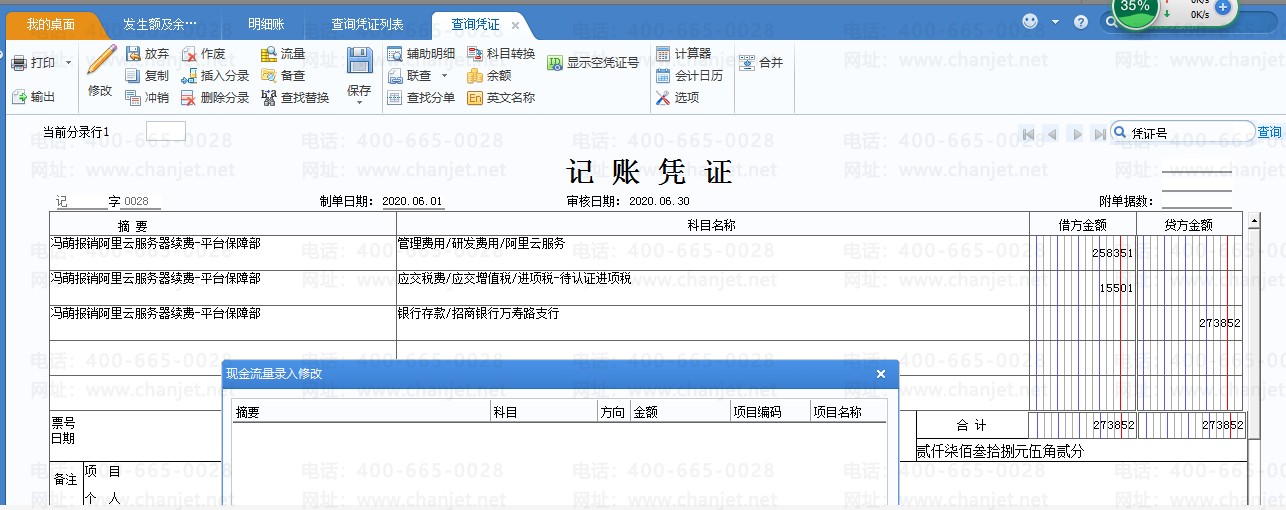Switch to 查询凭证列表 tab
The width and height of the screenshot is (1286, 510).
pos(367,24)
